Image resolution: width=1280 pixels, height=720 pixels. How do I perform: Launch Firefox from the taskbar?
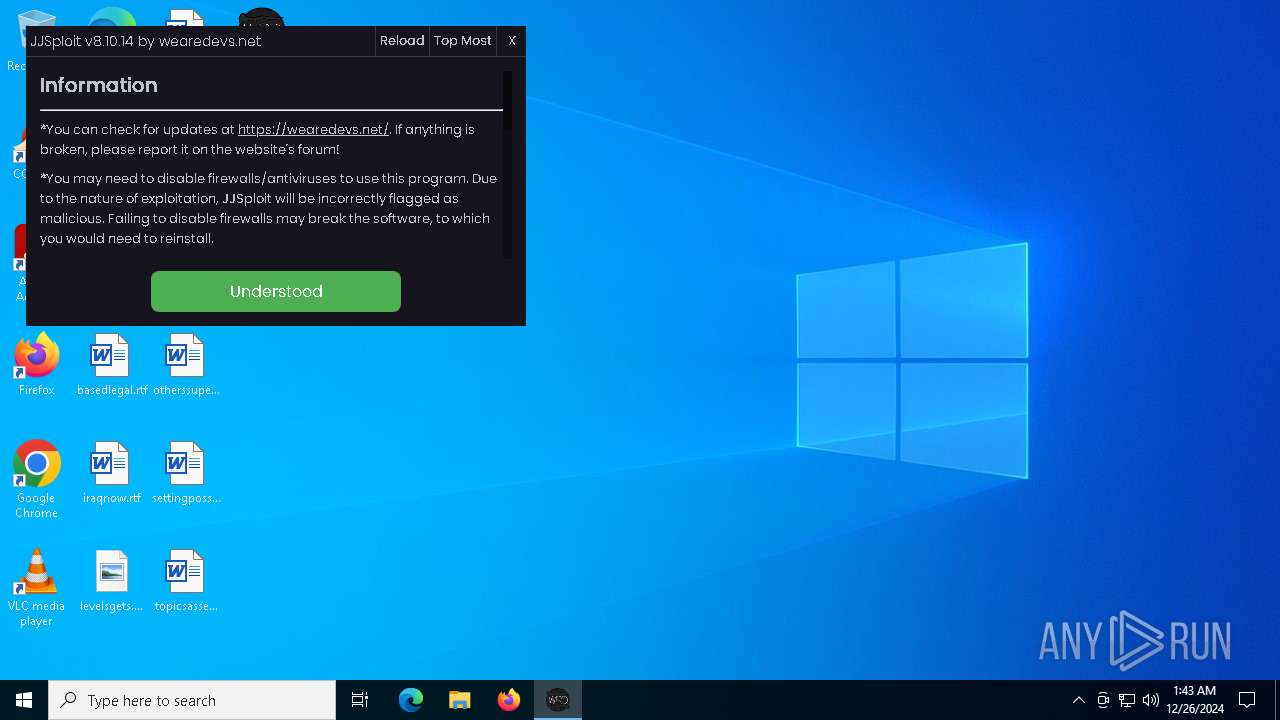509,700
